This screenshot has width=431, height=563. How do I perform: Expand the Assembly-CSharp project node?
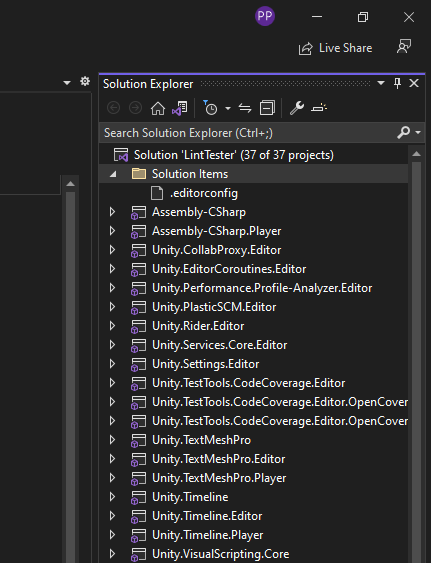[112, 212]
